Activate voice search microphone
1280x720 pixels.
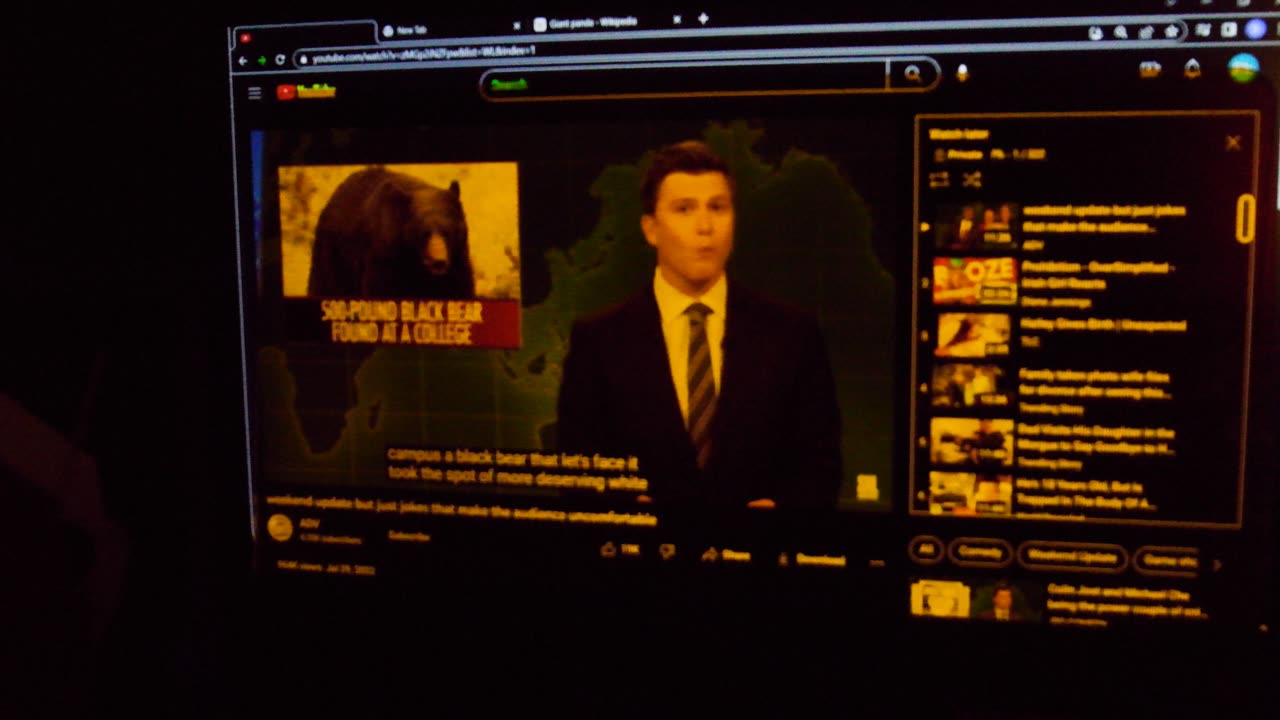[962, 73]
